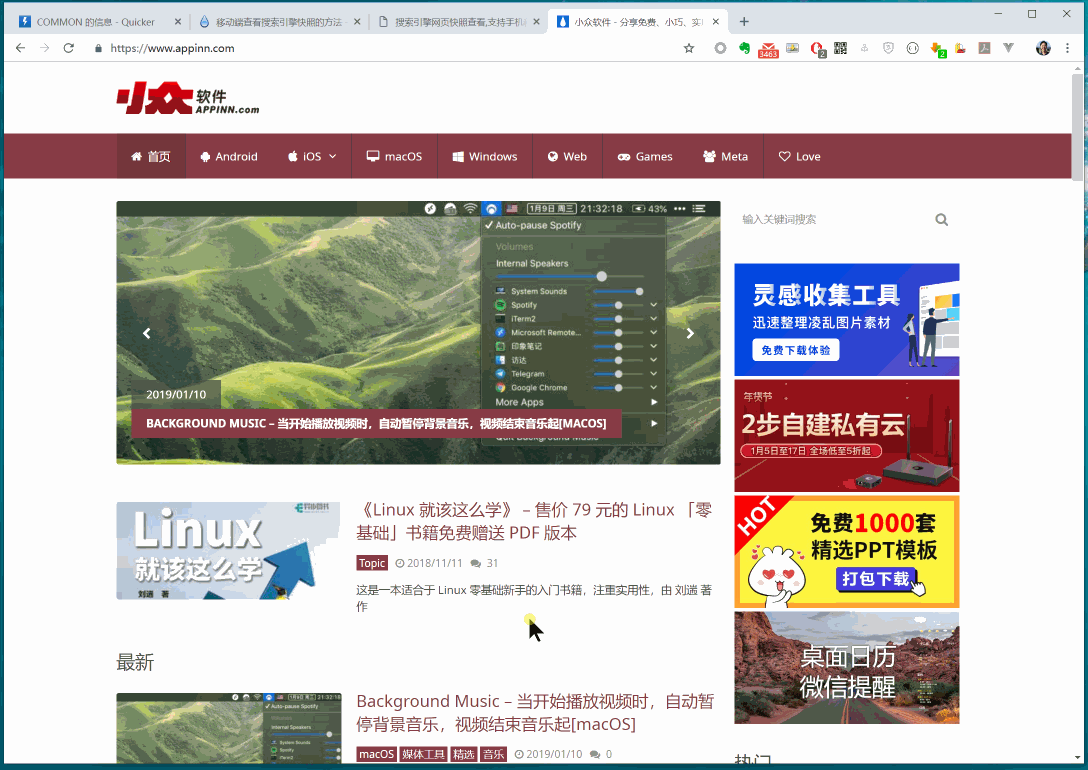Click the magnifier icon in site search
The height and width of the screenshot is (770, 1088).
(941, 220)
